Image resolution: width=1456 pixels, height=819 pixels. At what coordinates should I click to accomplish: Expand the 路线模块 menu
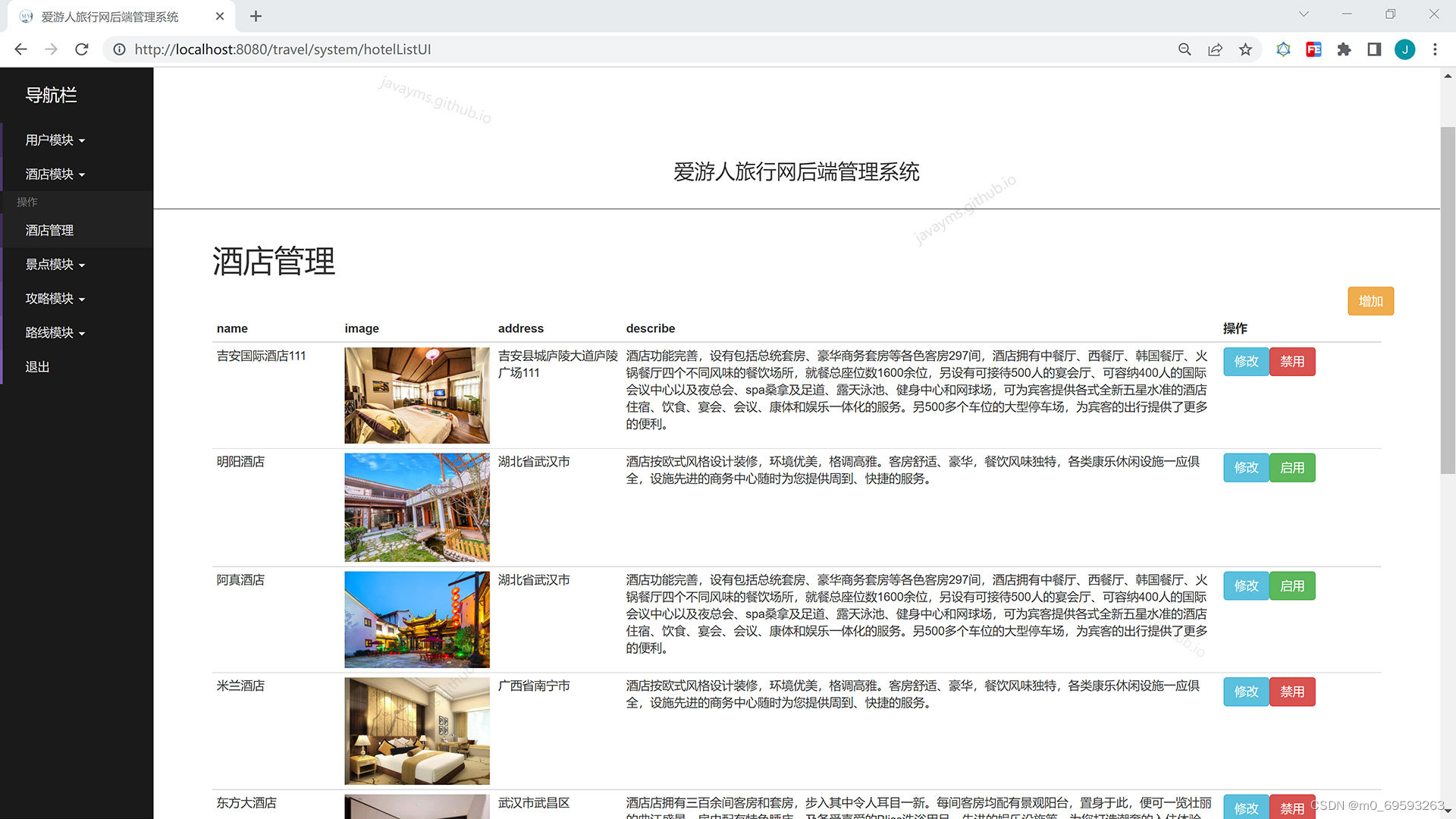tap(55, 332)
